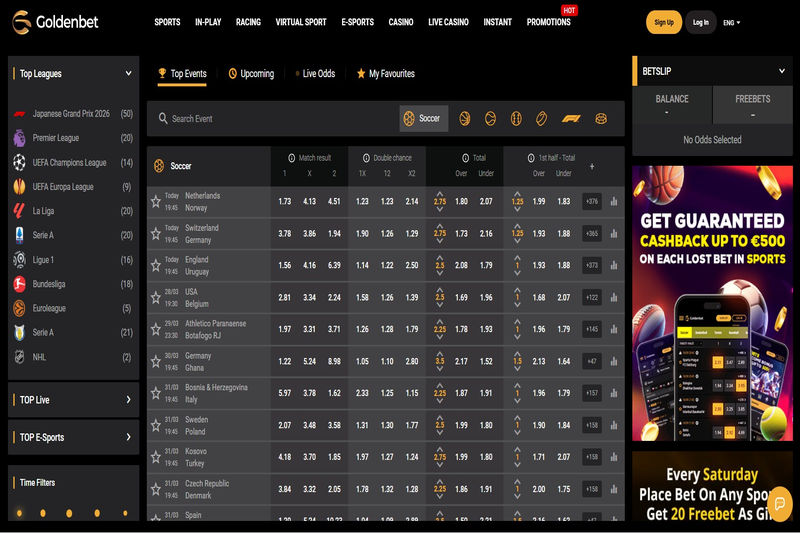Click the info icon next to Double chance
Image resolution: width=800 pixels, height=533 pixels.
click(366, 158)
